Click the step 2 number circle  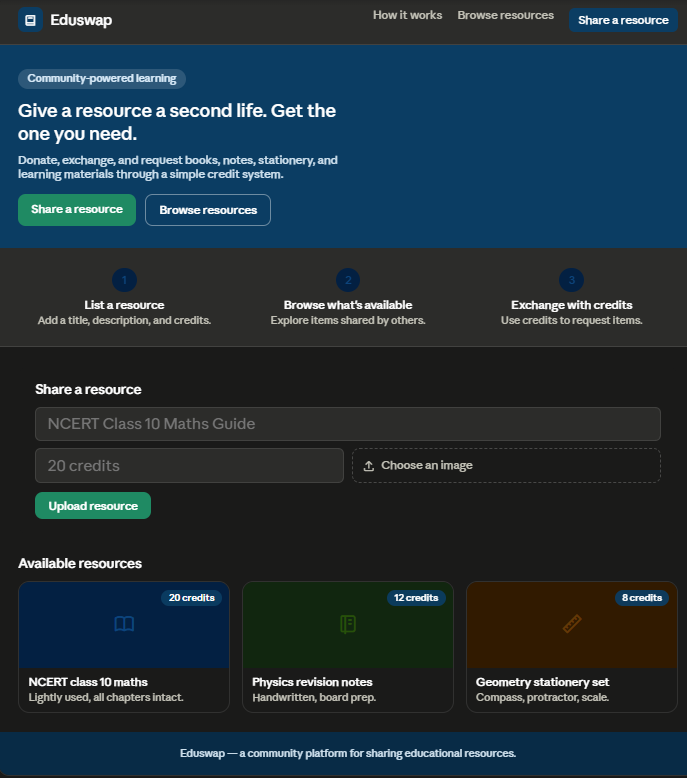coord(348,280)
